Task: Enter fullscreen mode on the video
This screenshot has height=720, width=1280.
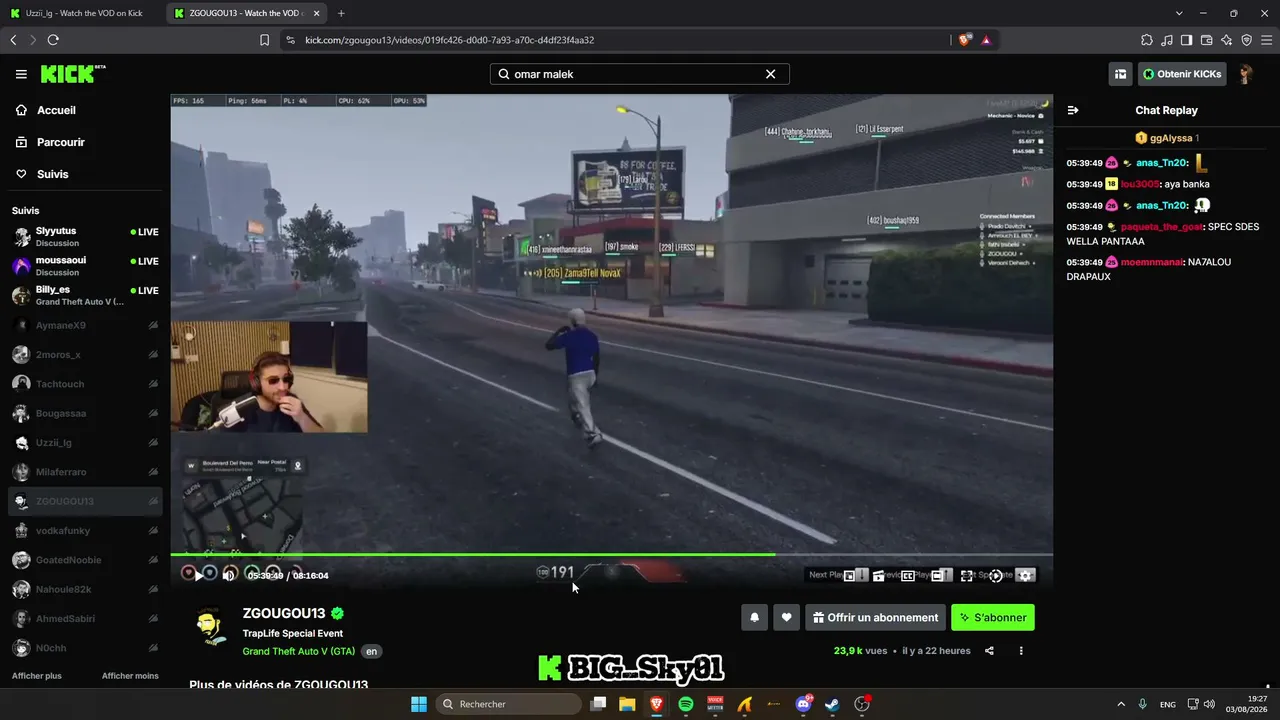Action: pyautogui.click(x=966, y=576)
